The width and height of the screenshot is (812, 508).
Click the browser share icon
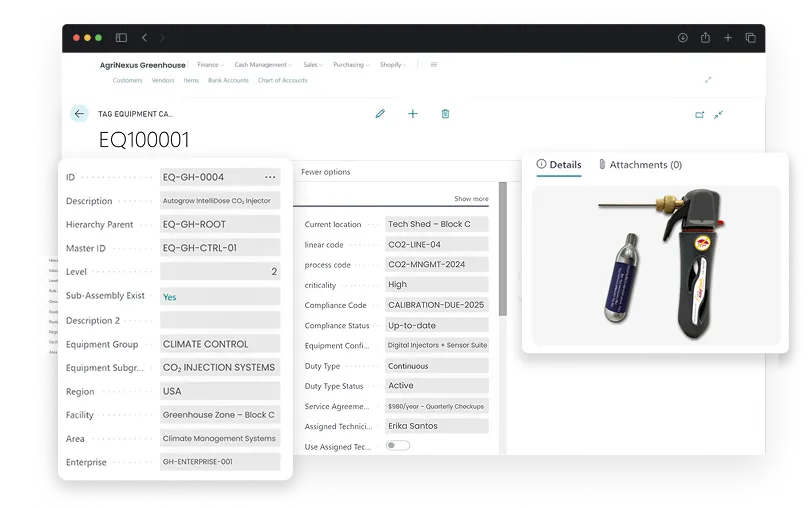click(x=705, y=38)
